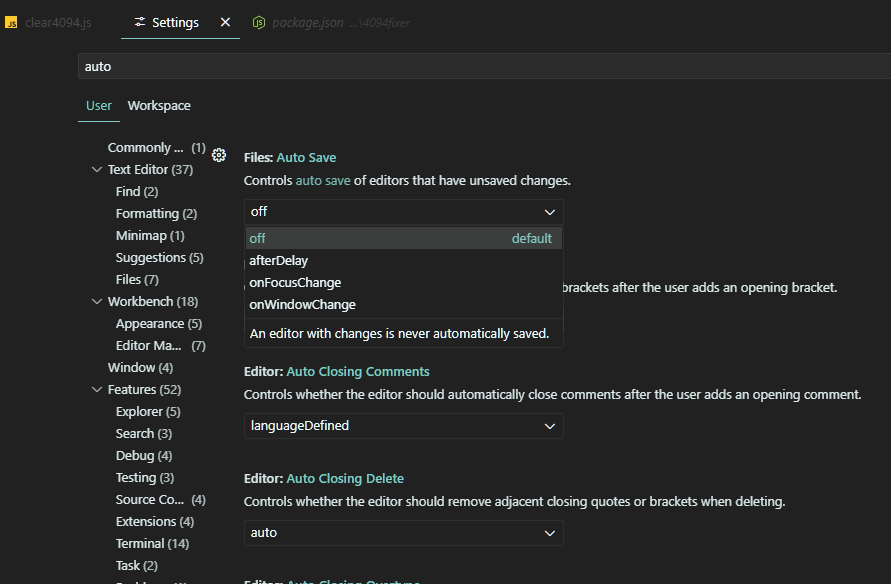
Task: Select Extensions (4) in settings tree
Action: [x=155, y=522]
